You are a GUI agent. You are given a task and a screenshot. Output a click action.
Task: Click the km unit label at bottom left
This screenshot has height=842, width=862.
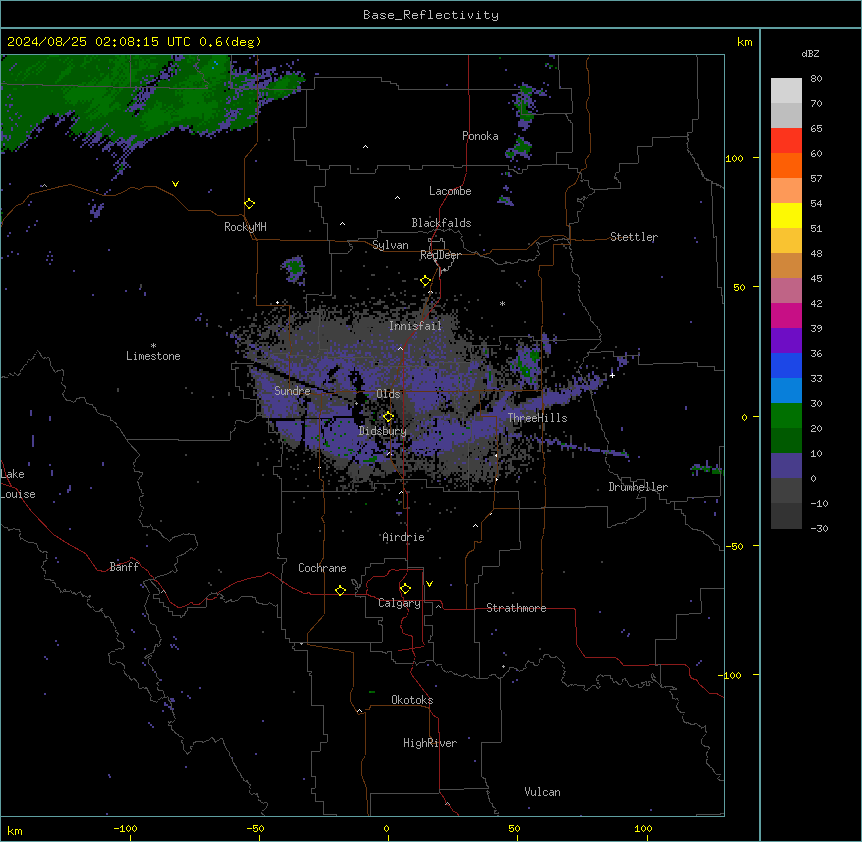pos(15,830)
